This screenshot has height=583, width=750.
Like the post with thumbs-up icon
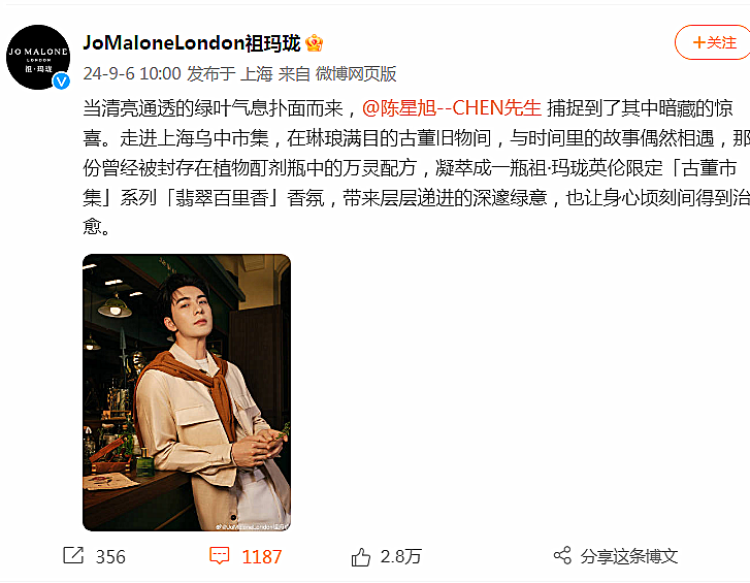[x=361, y=557]
